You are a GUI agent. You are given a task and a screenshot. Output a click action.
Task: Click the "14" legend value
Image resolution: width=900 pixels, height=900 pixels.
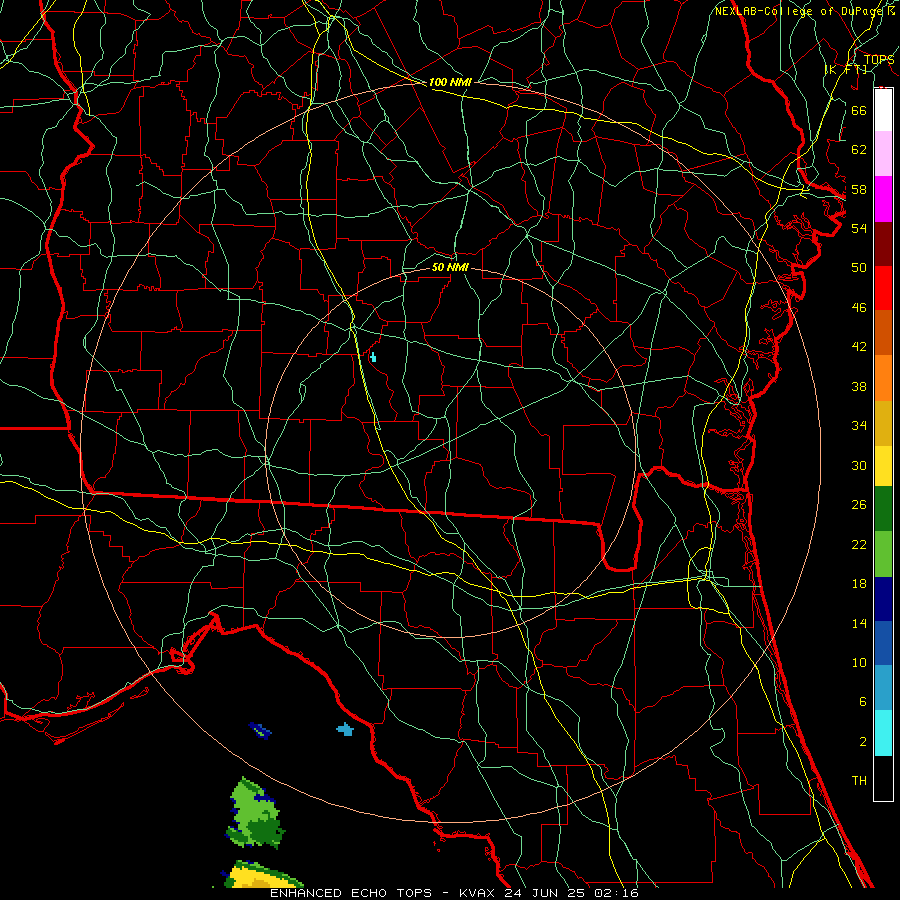click(859, 623)
